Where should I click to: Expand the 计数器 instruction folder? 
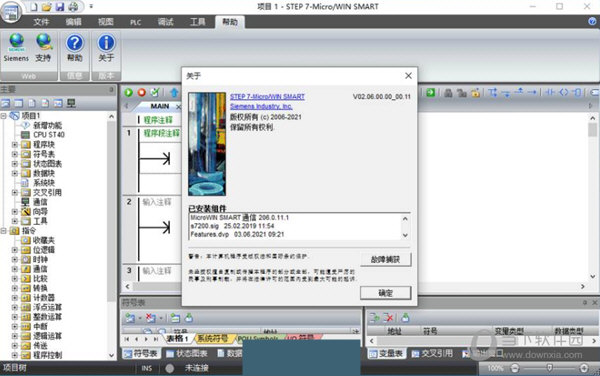15,298
